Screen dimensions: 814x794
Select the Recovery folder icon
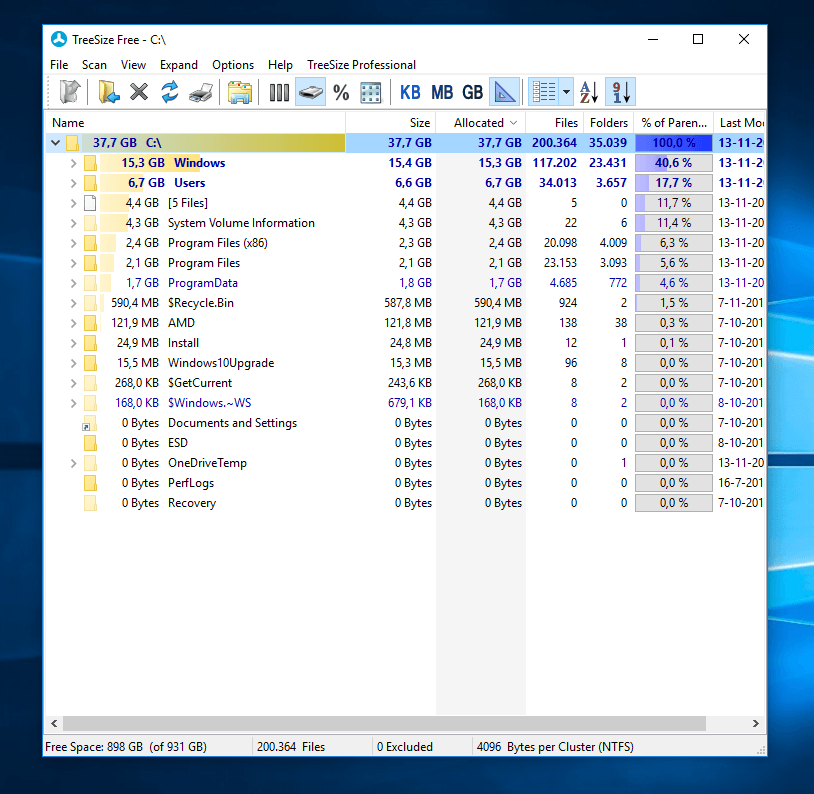90,503
